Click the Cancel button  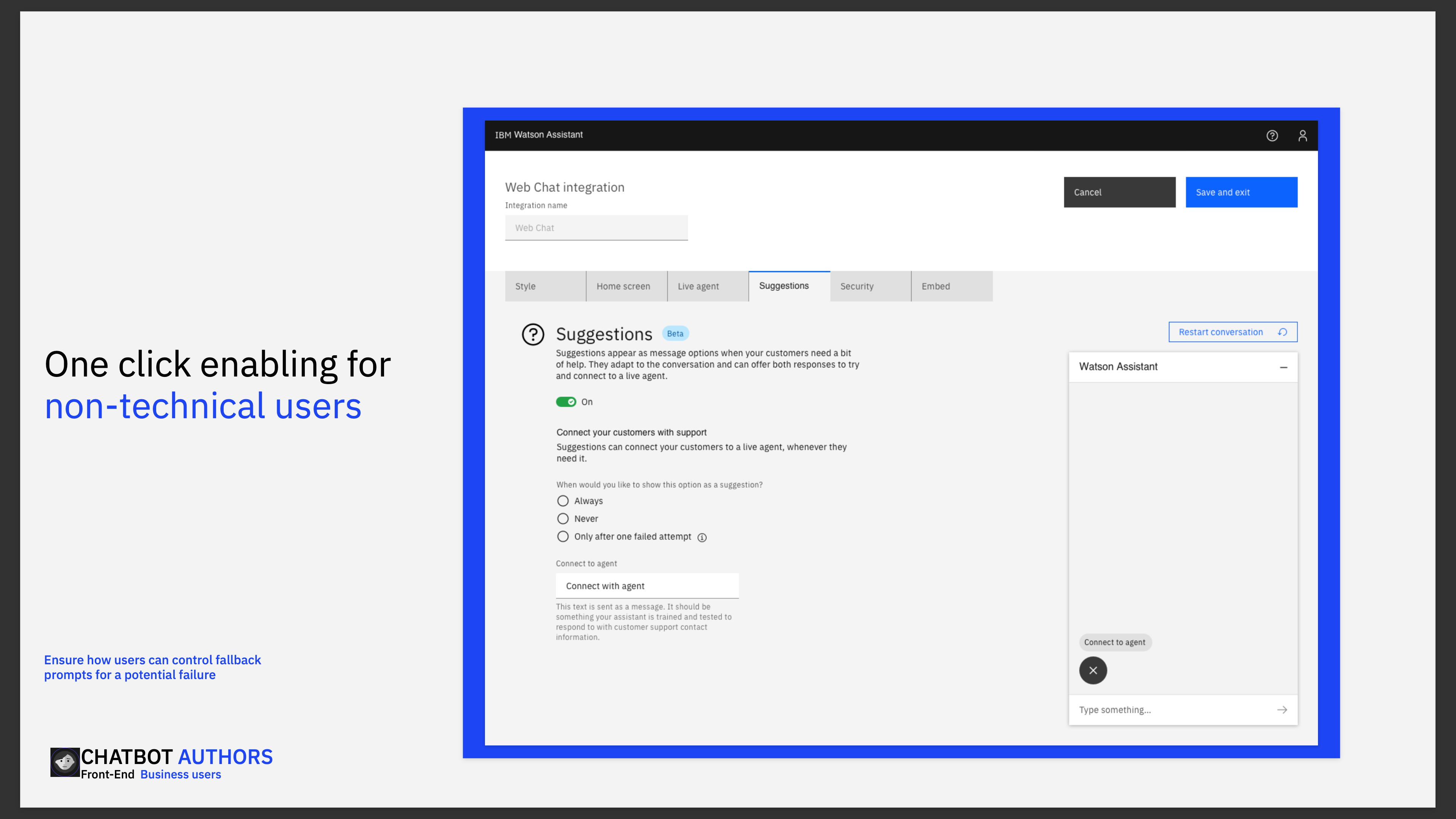coord(1119,192)
